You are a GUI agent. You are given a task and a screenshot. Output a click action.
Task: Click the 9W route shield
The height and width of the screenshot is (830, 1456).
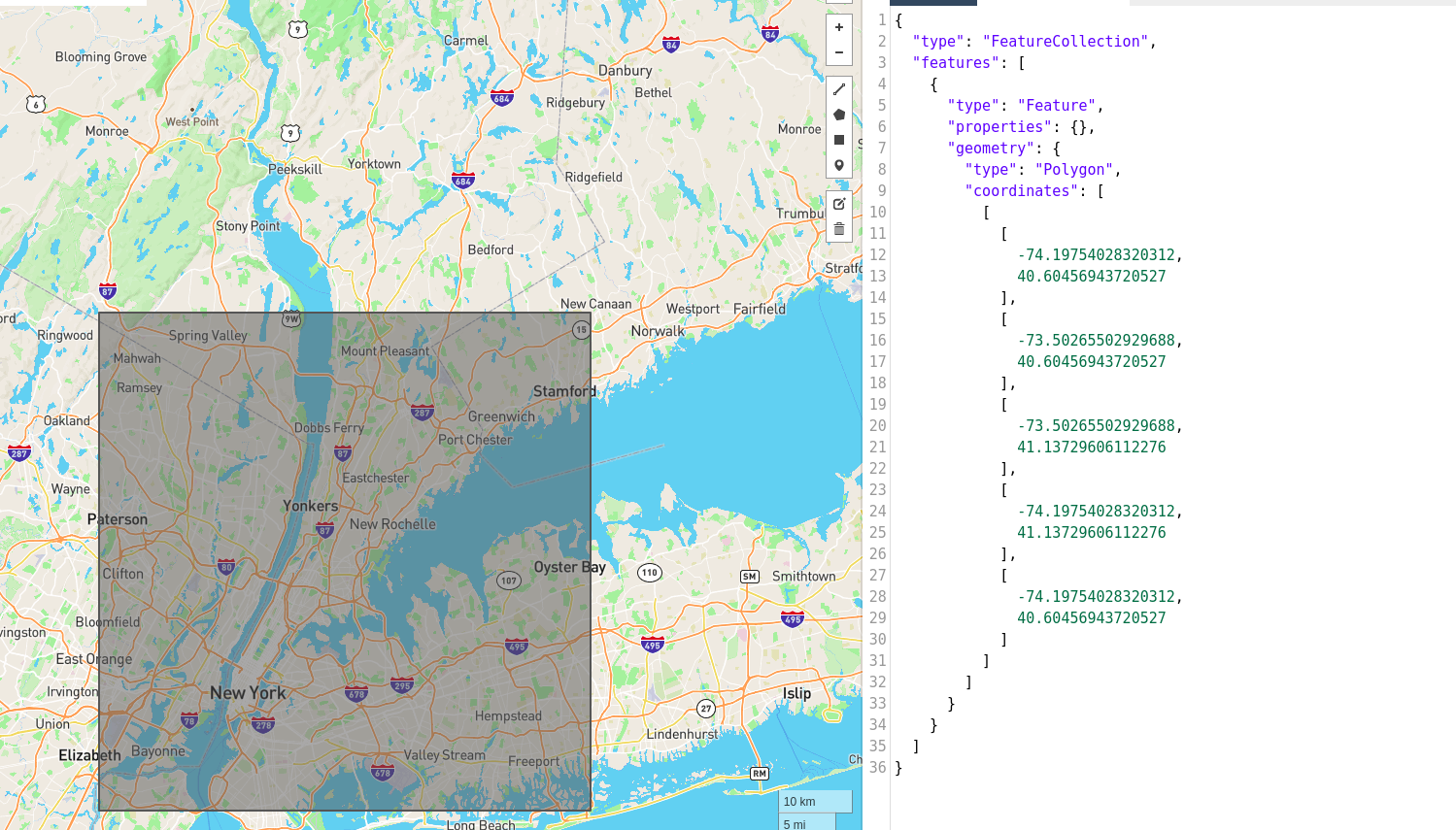point(291,318)
